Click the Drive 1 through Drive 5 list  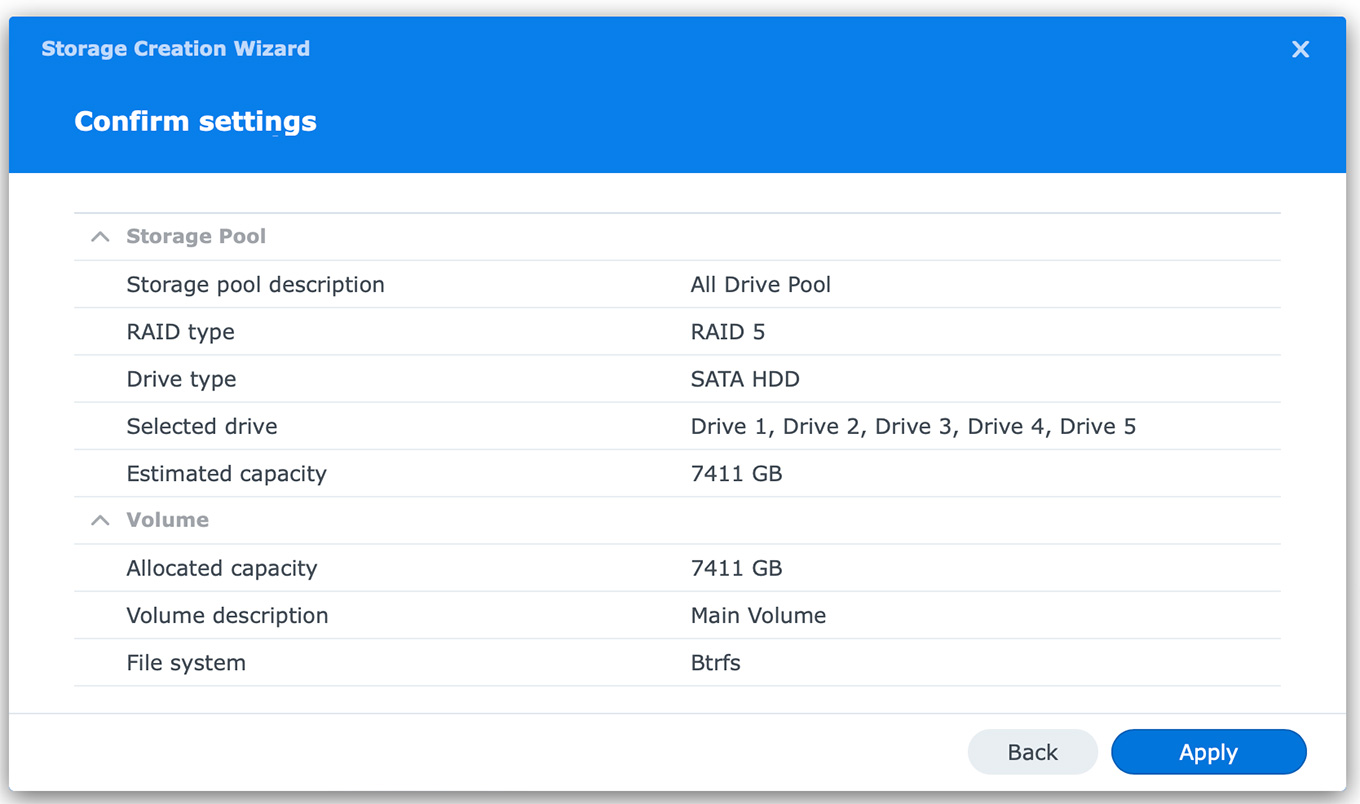tap(913, 426)
